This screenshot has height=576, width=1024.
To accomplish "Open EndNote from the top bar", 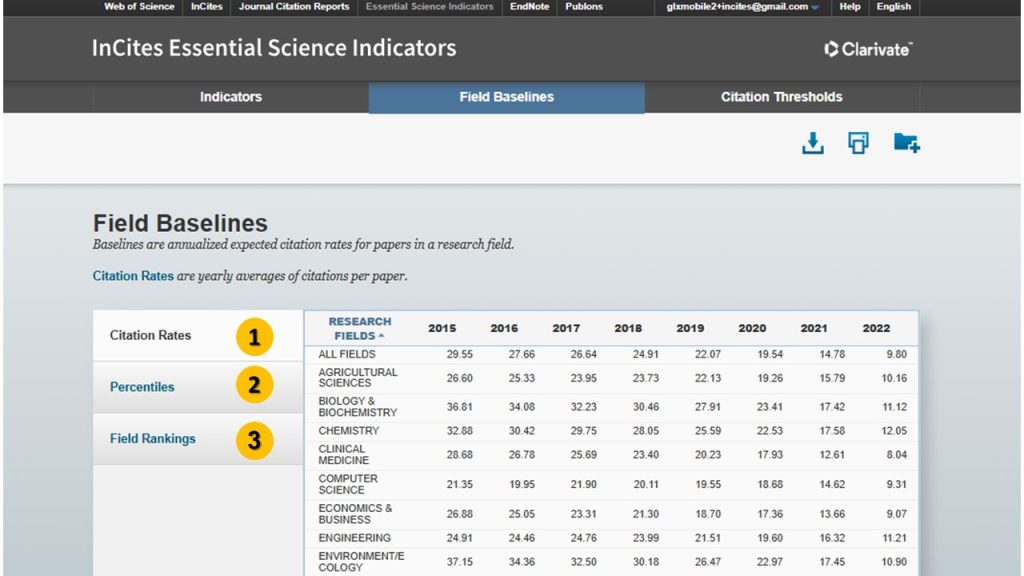I will click(530, 7).
